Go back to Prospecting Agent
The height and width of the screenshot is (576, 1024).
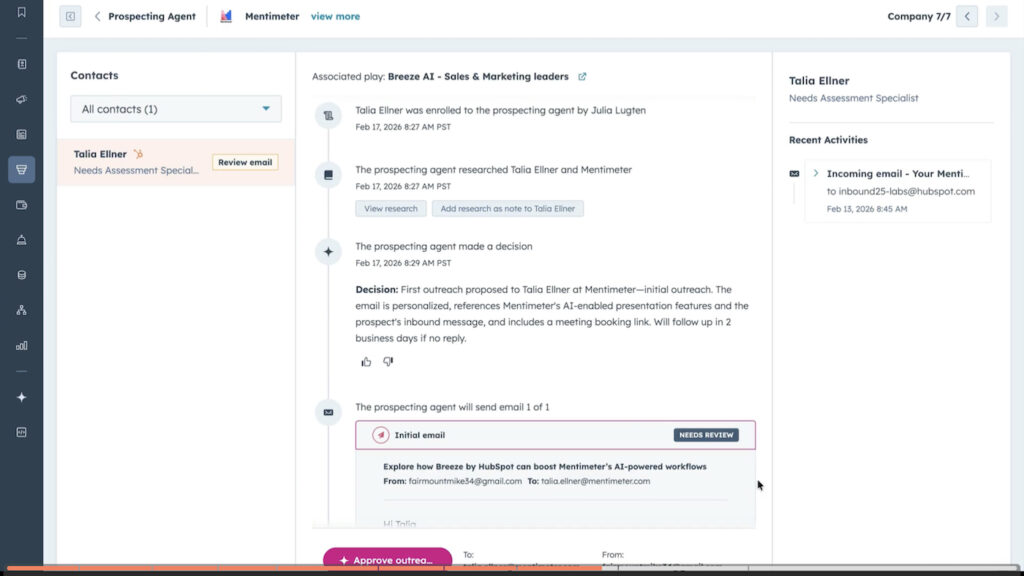[145, 16]
